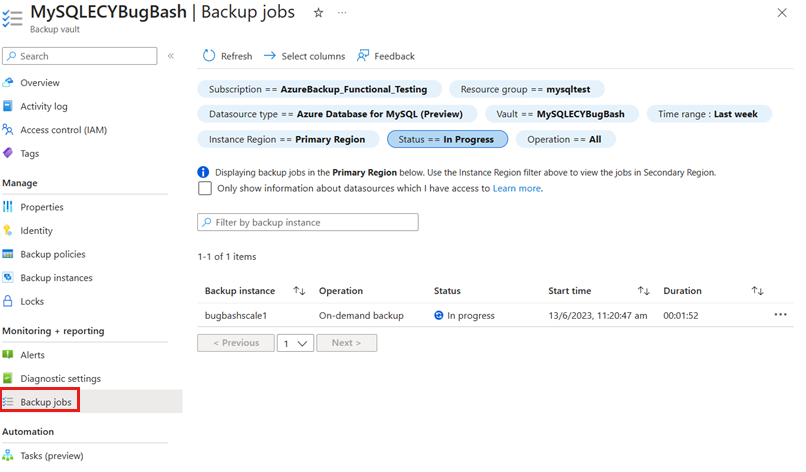This screenshot has width=806, height=472.
Task: Open the Status In Progress filter
Action: [447, 139]
